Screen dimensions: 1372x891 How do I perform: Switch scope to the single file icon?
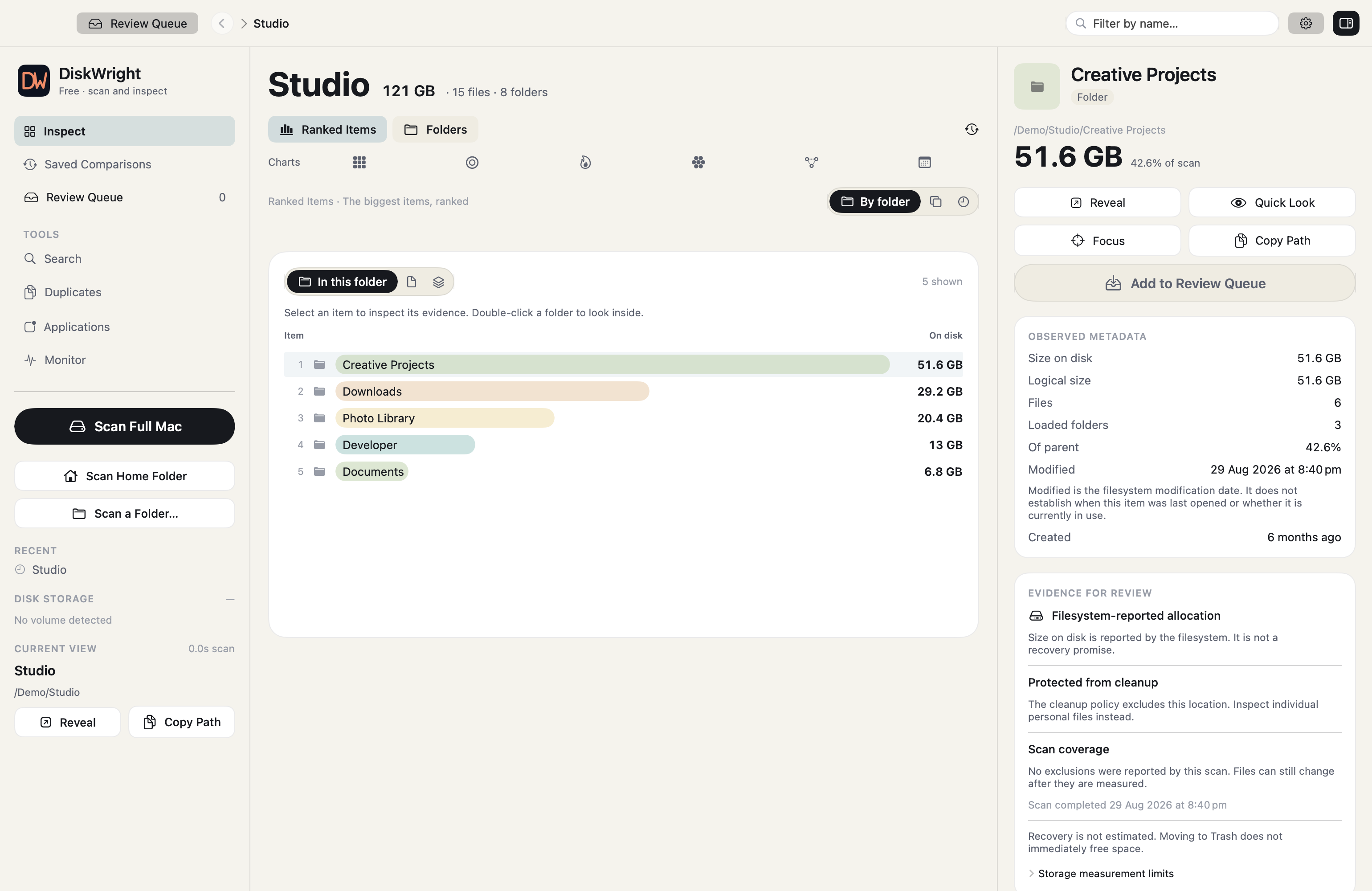click(x=411, y=282)
